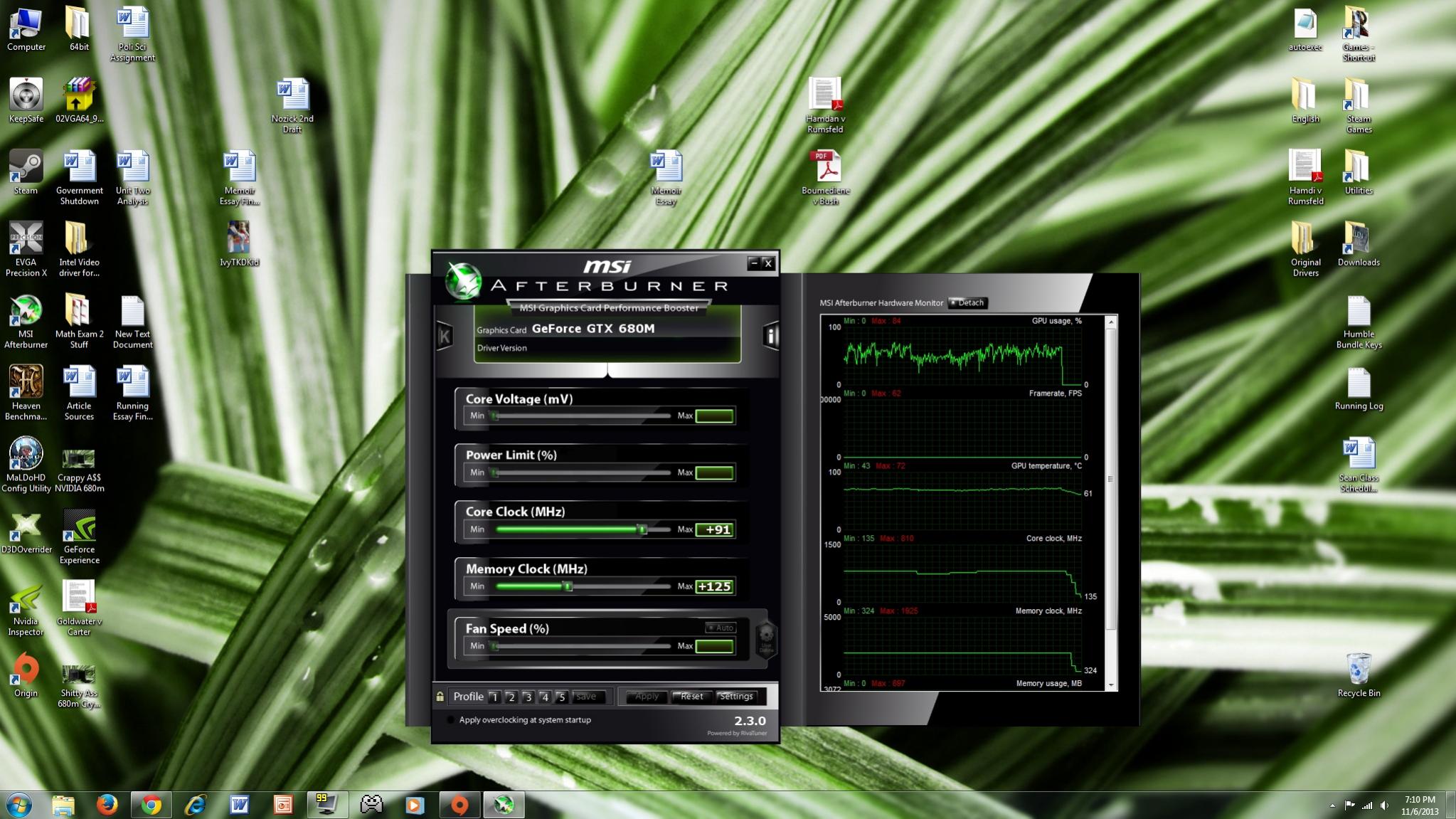Screen dimensions: 1456x819
Task: Select the Computer desktop icon
Action: (x=26, y=29)
